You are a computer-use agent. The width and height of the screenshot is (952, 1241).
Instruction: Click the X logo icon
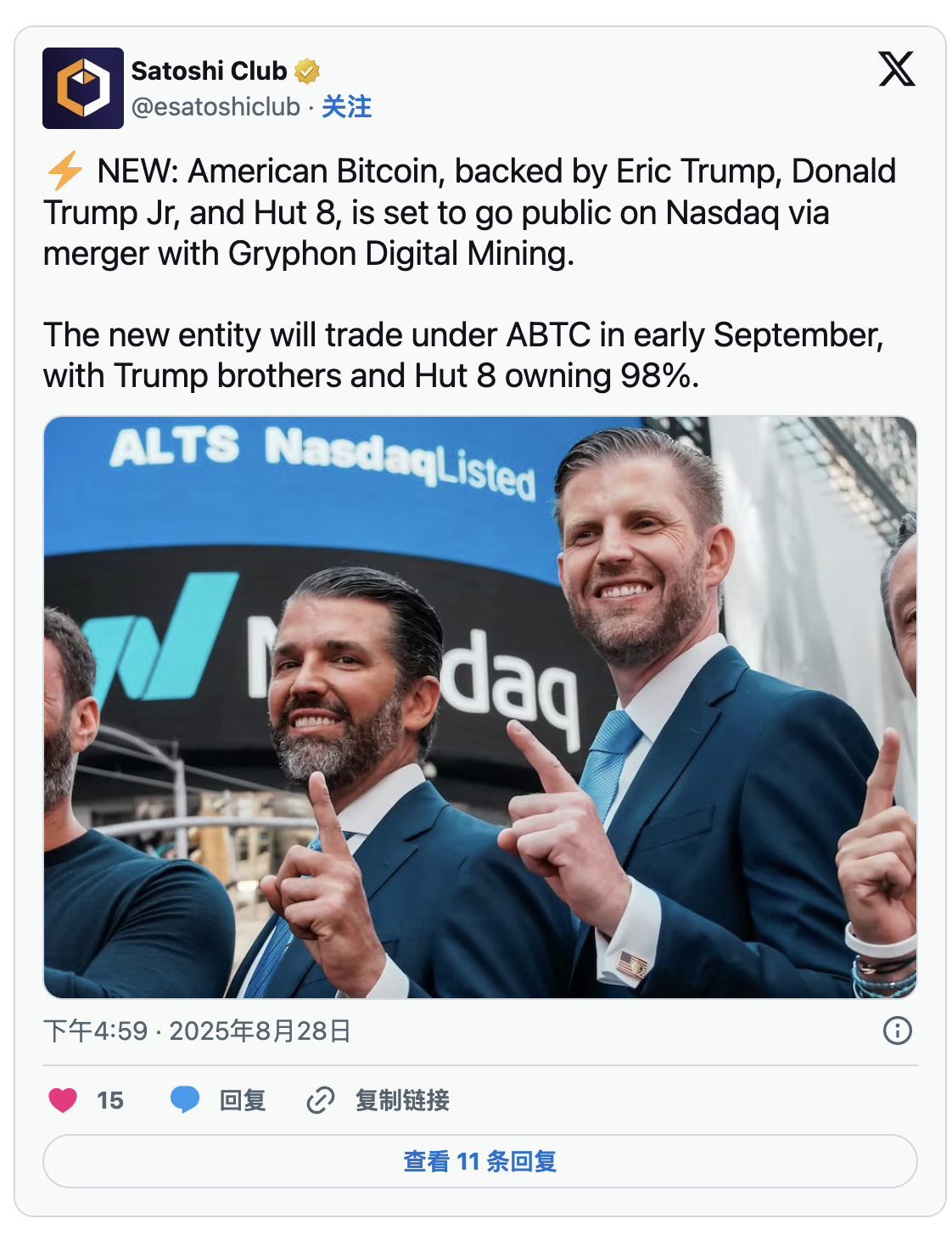click(896, 70)
